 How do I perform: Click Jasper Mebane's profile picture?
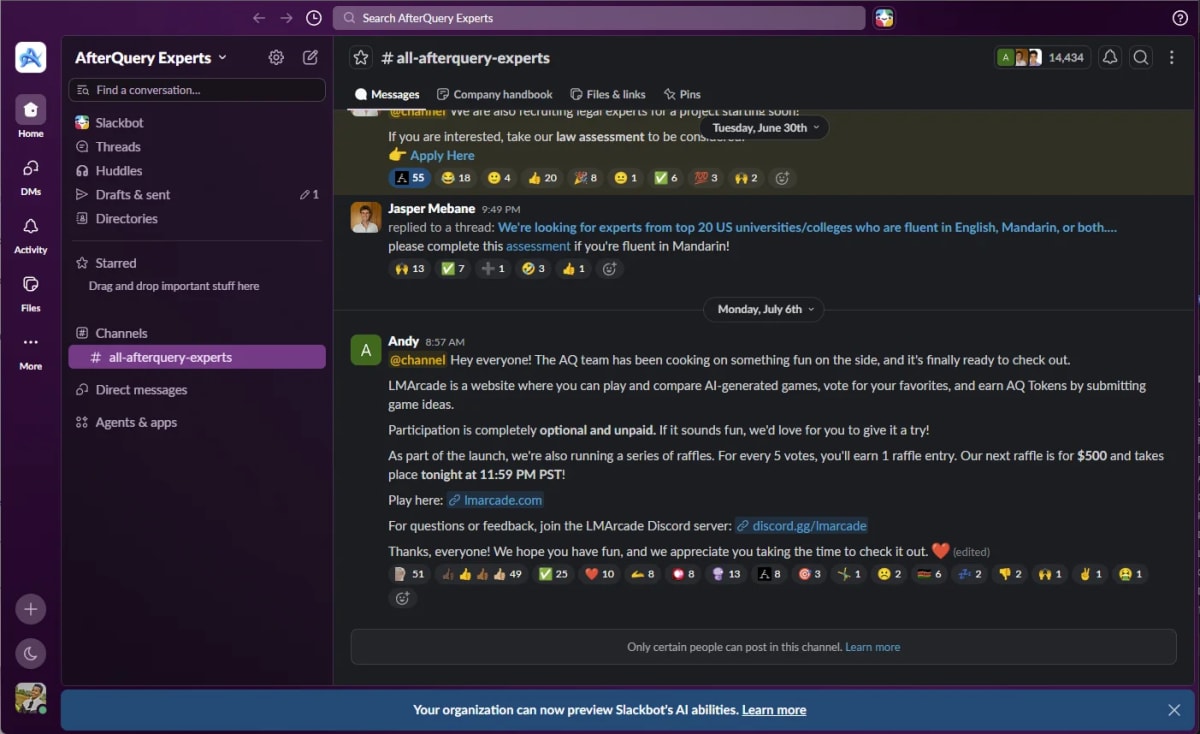click(365, 217)
